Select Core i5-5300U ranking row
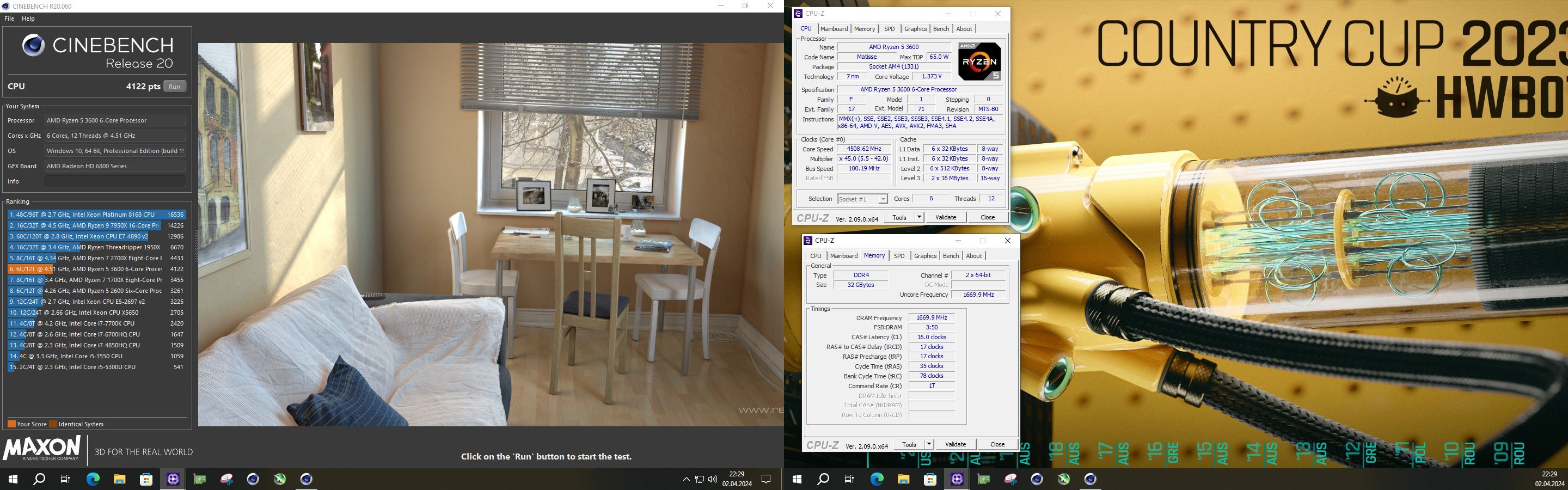Image resolution: width=1568 pixels, height=490 pixels. point(96,367)
